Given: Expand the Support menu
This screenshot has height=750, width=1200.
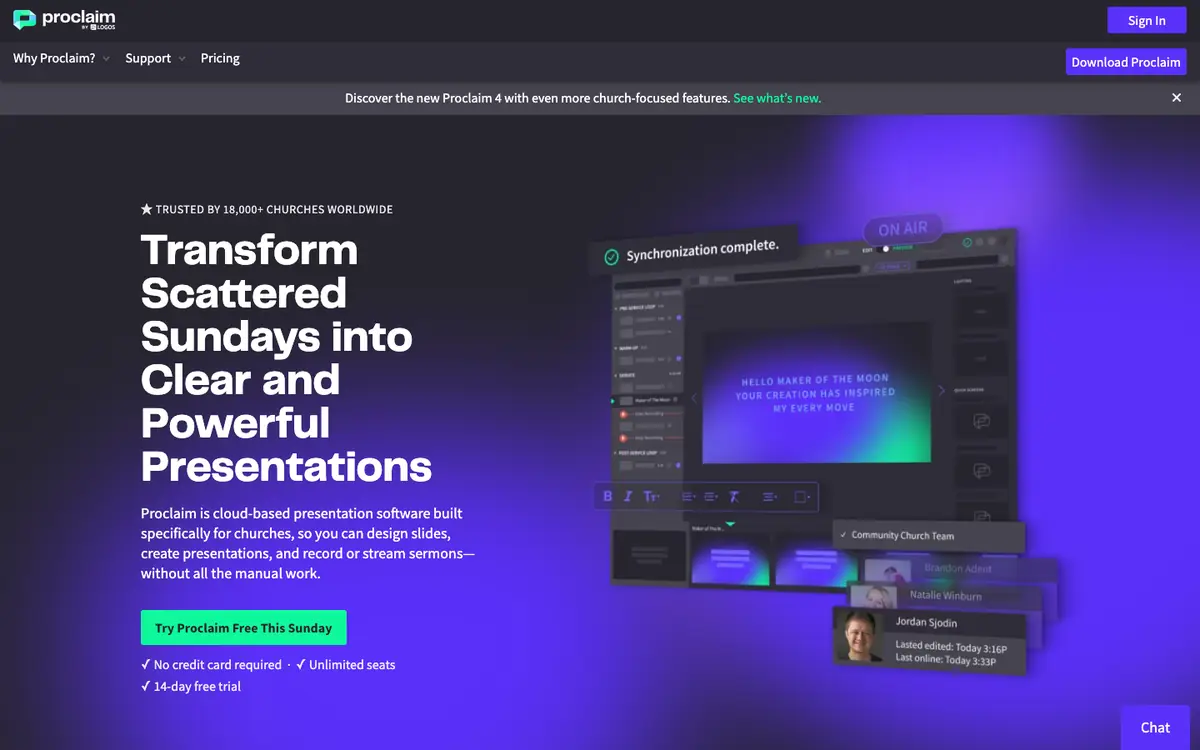Looking at the screenshot, I should [x=155, y=58].
